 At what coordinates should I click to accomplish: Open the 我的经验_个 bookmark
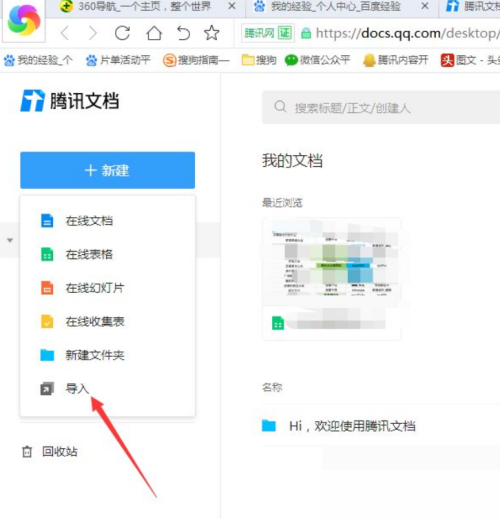(x=38, y=60)
